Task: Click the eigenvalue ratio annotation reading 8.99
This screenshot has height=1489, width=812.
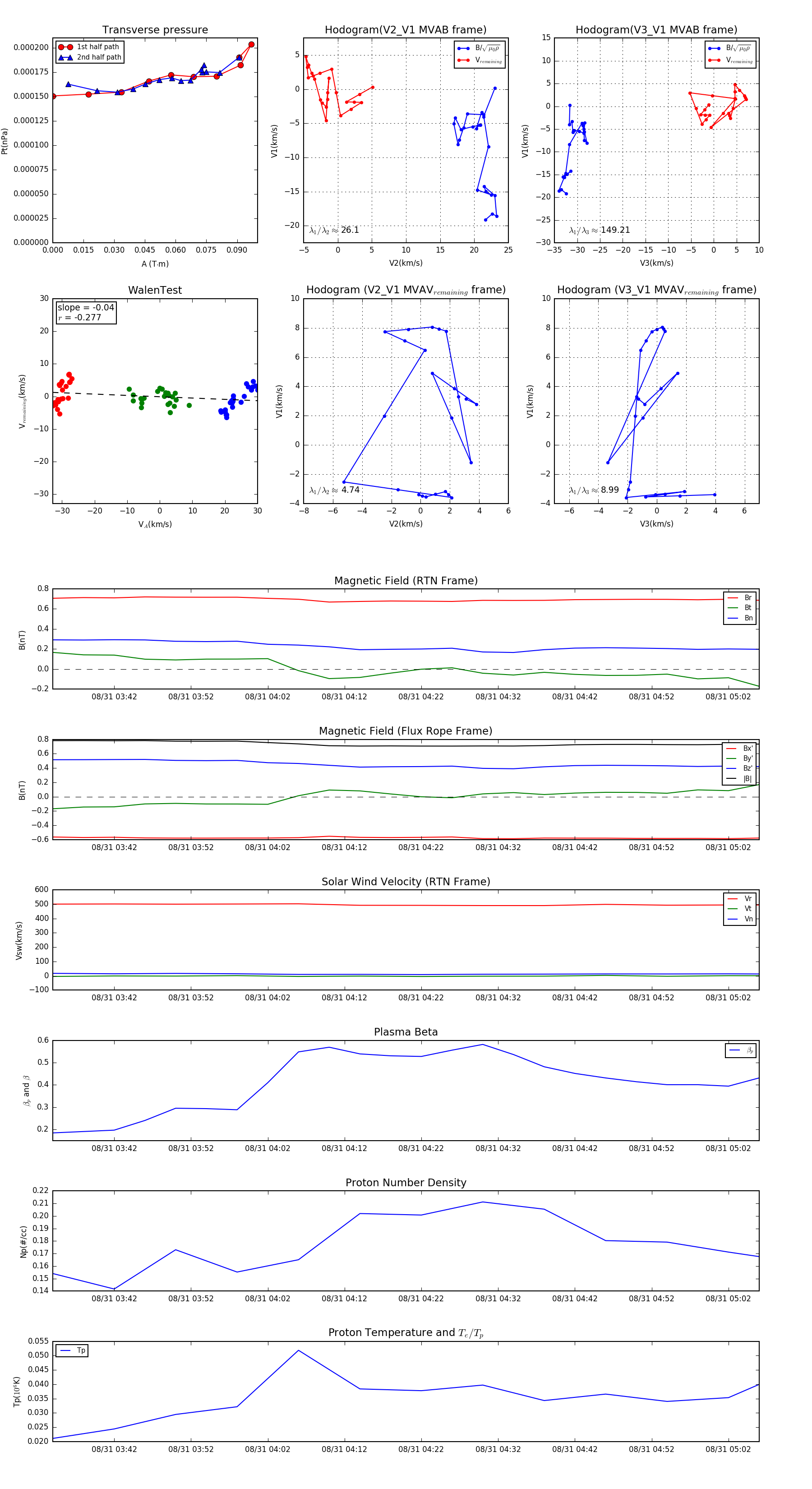Action: click(594, 490)
